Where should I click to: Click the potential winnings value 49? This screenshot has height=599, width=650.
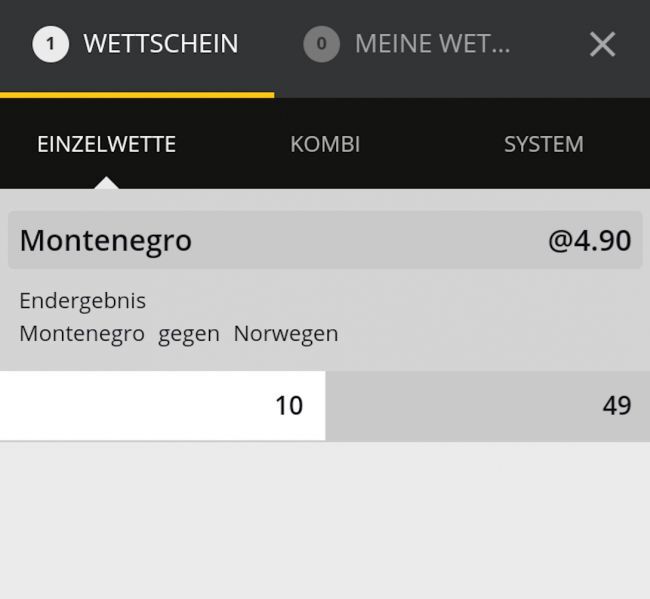click(616, 405)
